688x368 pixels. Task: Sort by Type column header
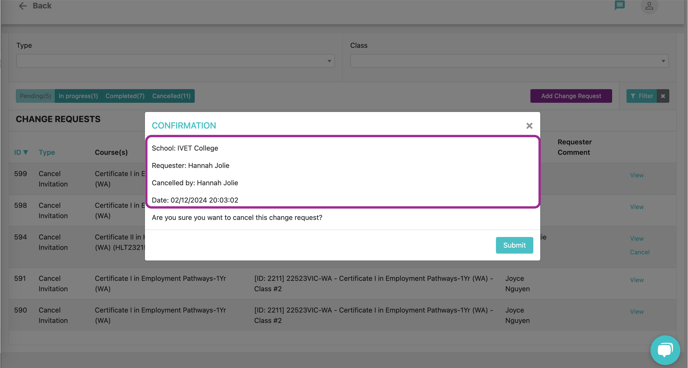point(47,152)
